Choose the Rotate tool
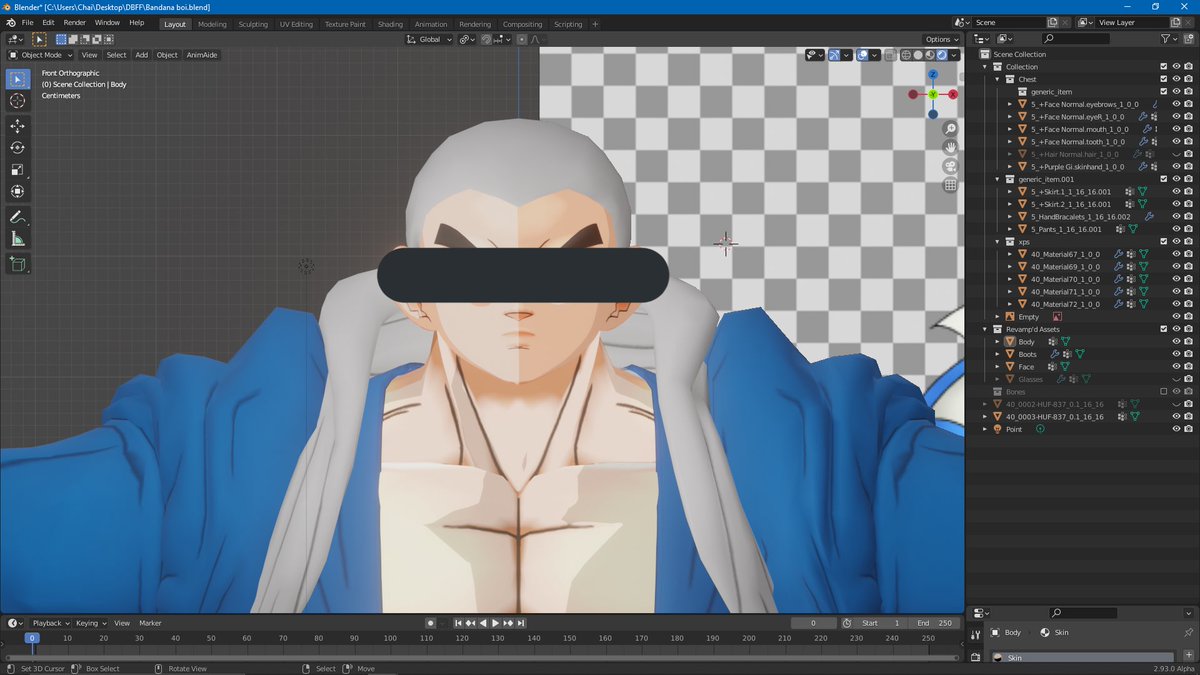The width and height of the screenshot is (1200, 675). pyautogui.click(x=18, y=148)
